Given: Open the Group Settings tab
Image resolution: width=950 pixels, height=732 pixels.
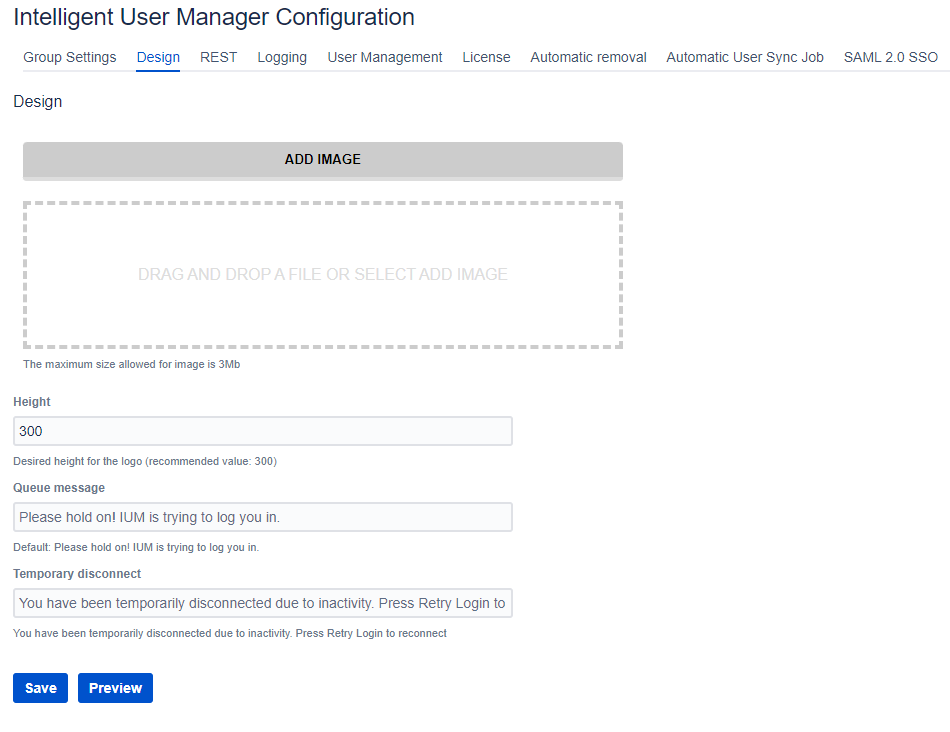Looking at the screenshot, I should point(70,57).
